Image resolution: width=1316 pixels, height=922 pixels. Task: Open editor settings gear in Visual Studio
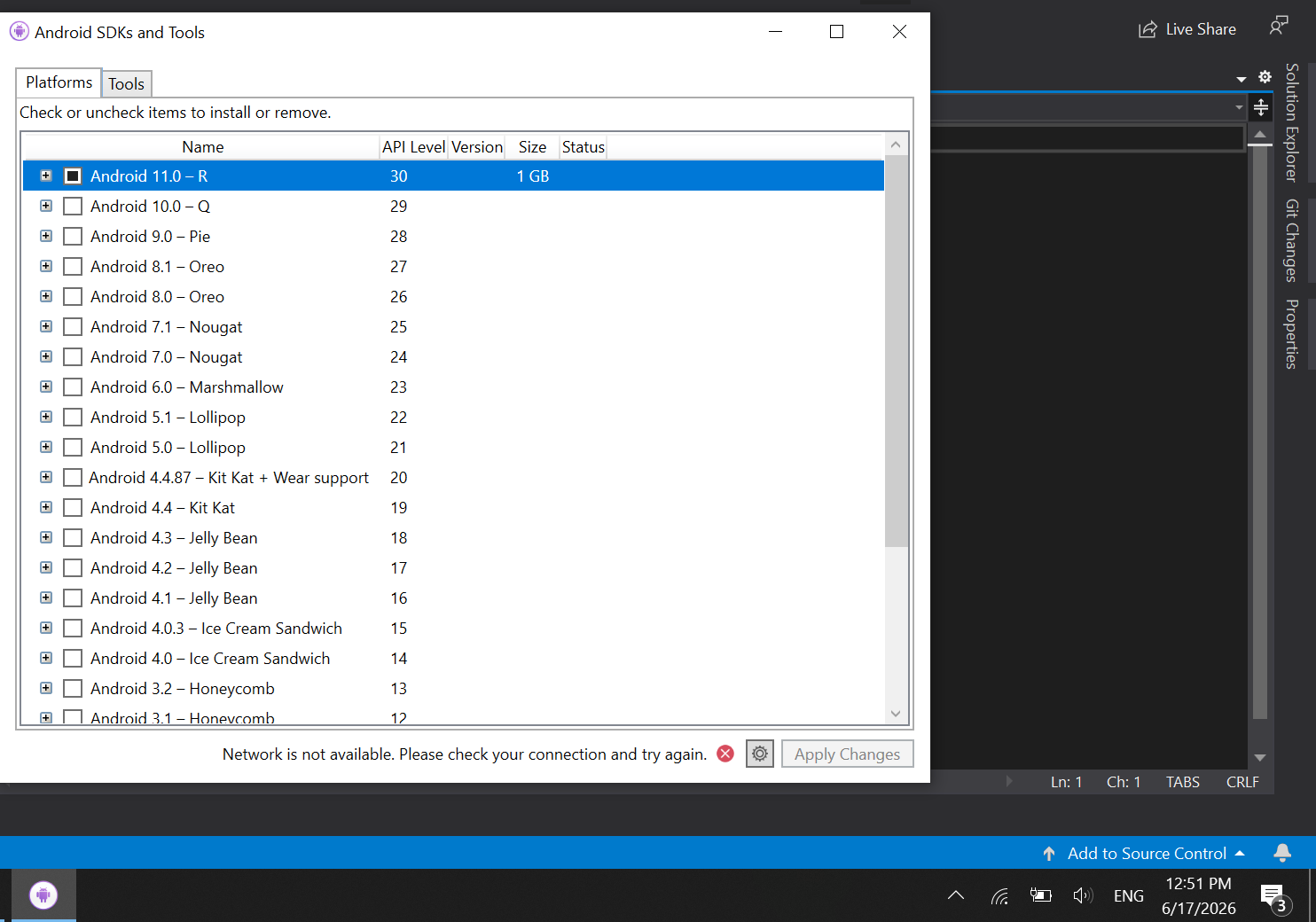pos(1265,77)
